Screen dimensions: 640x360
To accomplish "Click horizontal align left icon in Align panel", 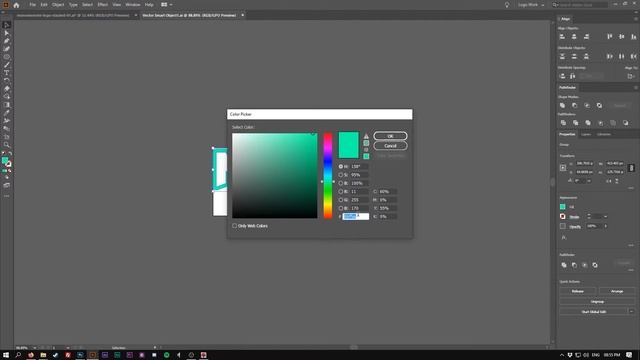I will 562,37.
